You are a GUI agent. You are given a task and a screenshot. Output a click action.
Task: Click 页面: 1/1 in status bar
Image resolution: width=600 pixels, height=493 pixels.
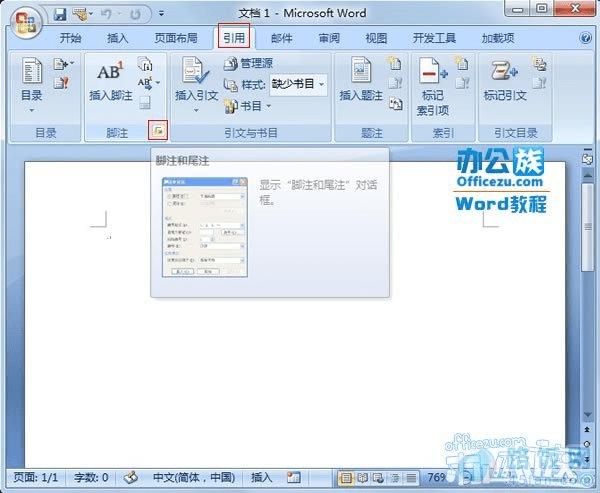click(x=36, y=477)
